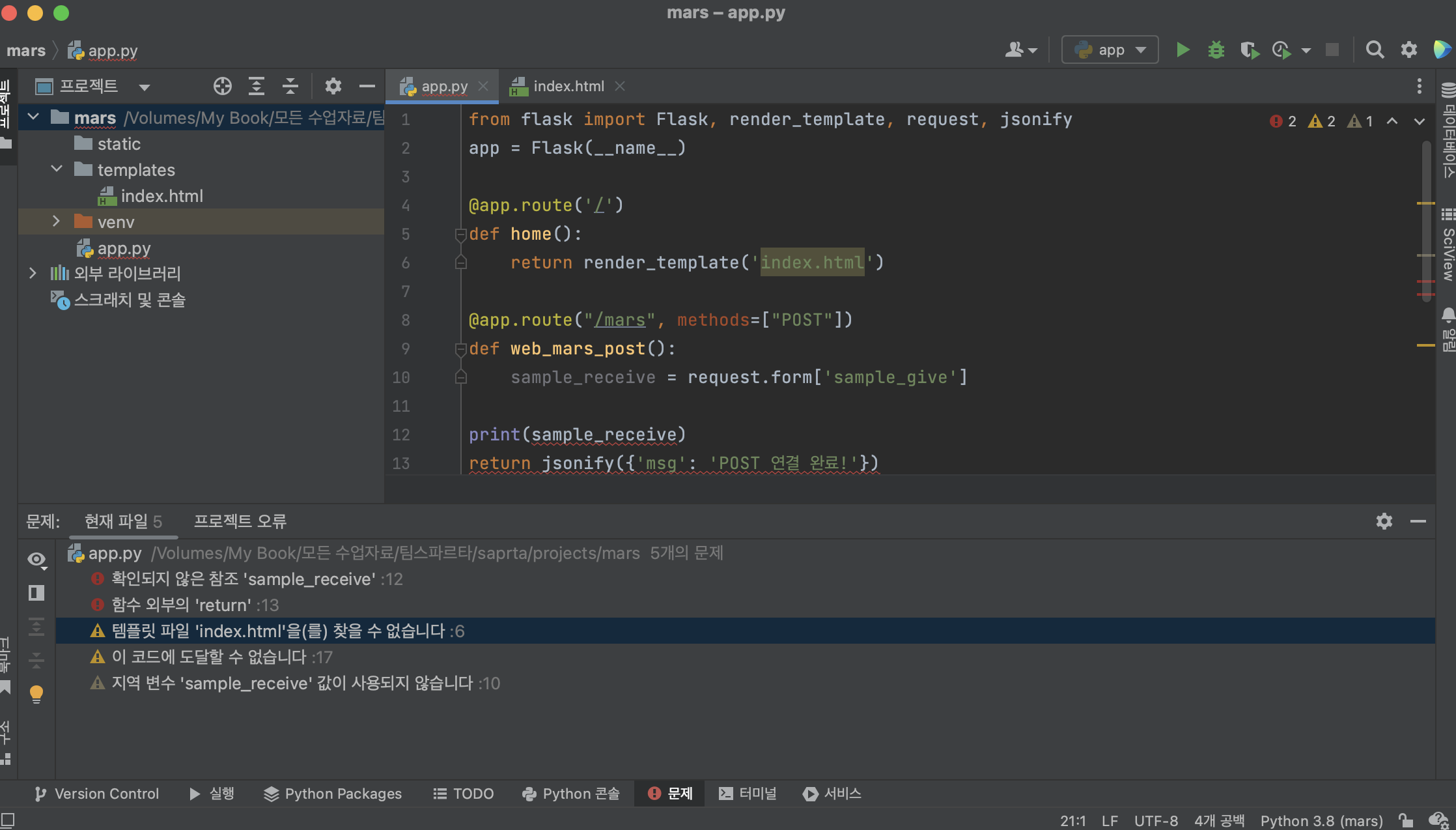
Task: Collapse all problems in list
Action: [36, 661]
